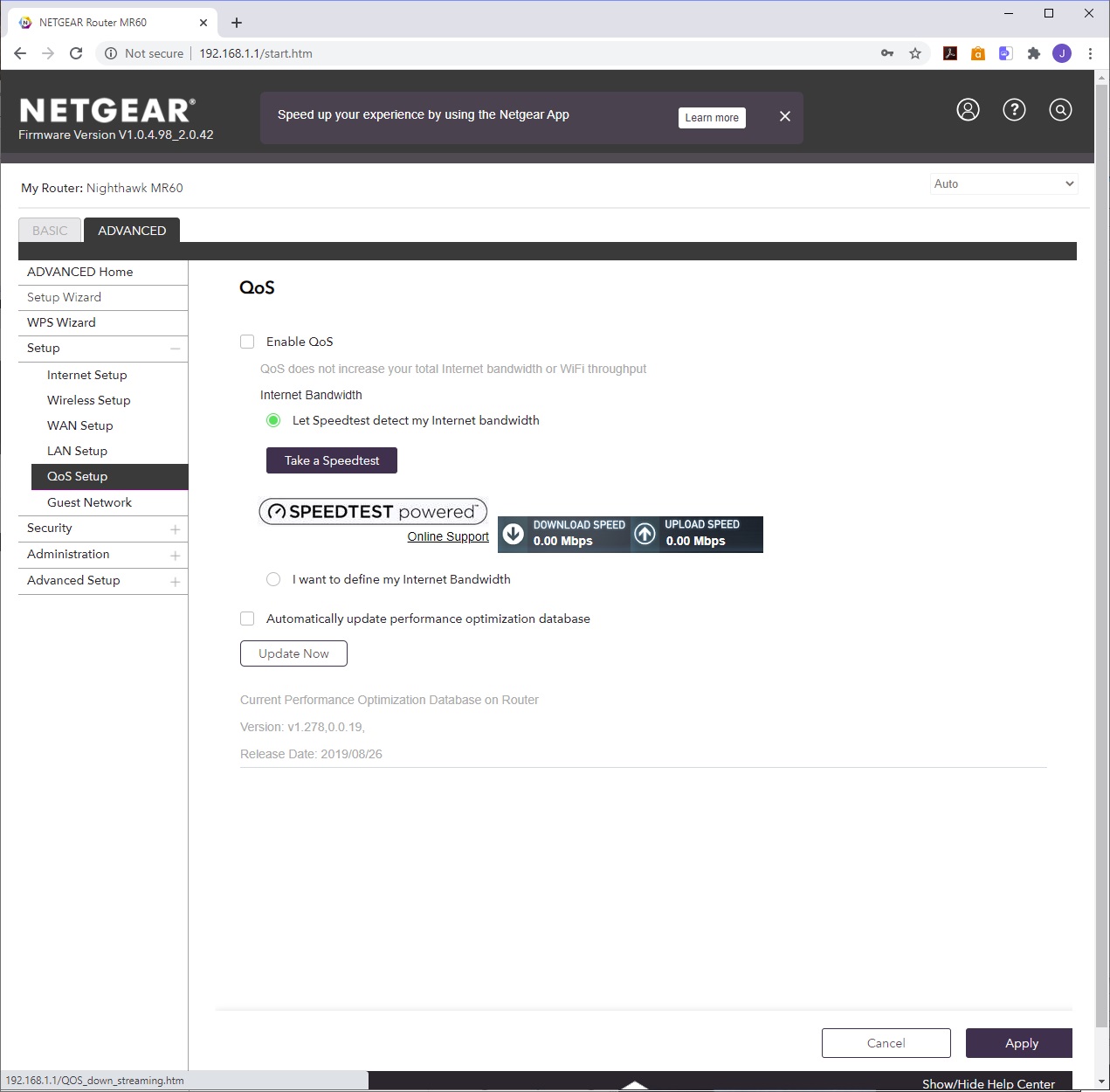This screenshot has width=1110, height=1092.
Task: Open the Online Support link
Action: pyautogui.click(x=448, y=536)
